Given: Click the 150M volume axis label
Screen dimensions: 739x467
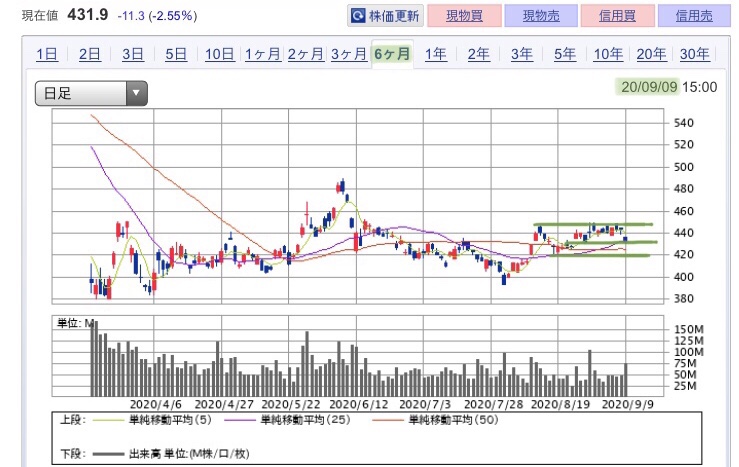Looking at the screenshot, I should (689, 329).
